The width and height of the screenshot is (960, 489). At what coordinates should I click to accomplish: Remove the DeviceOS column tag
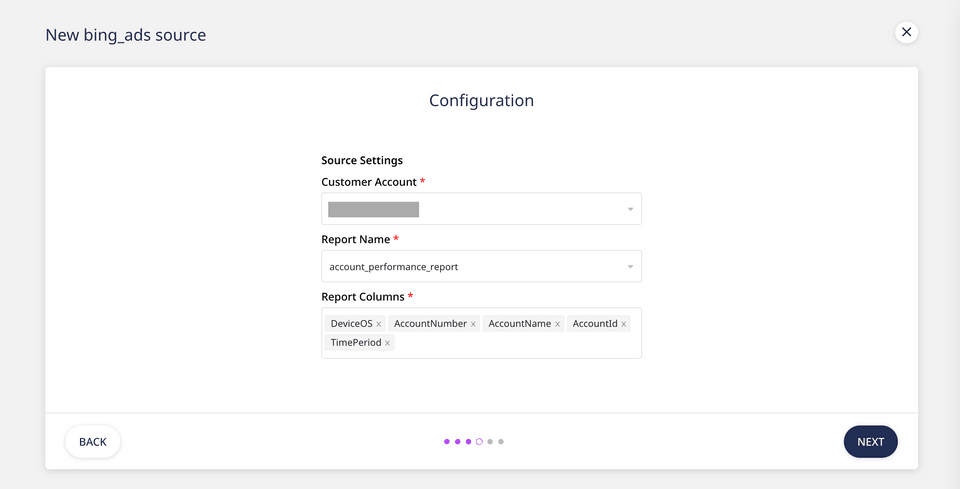379,324
